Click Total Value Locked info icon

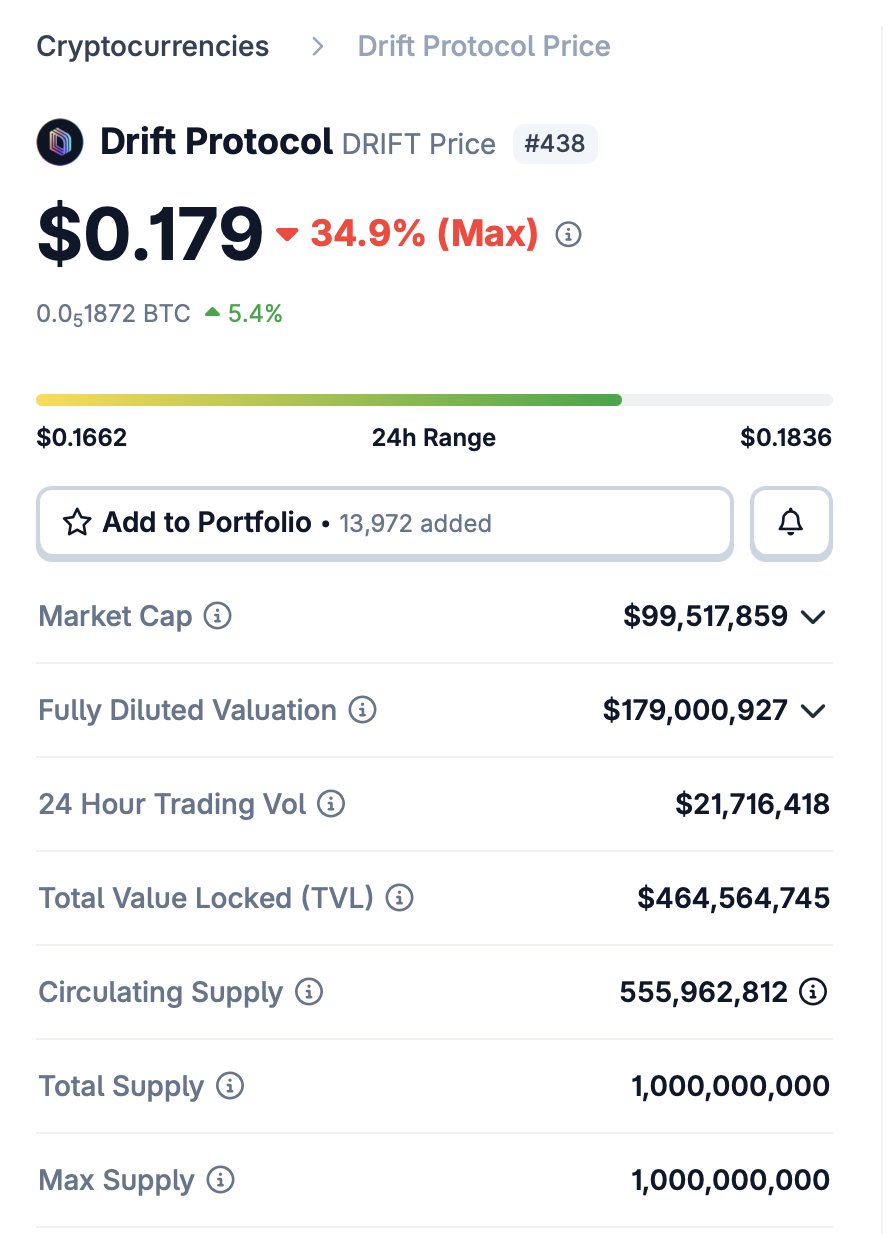coord(399,898)
